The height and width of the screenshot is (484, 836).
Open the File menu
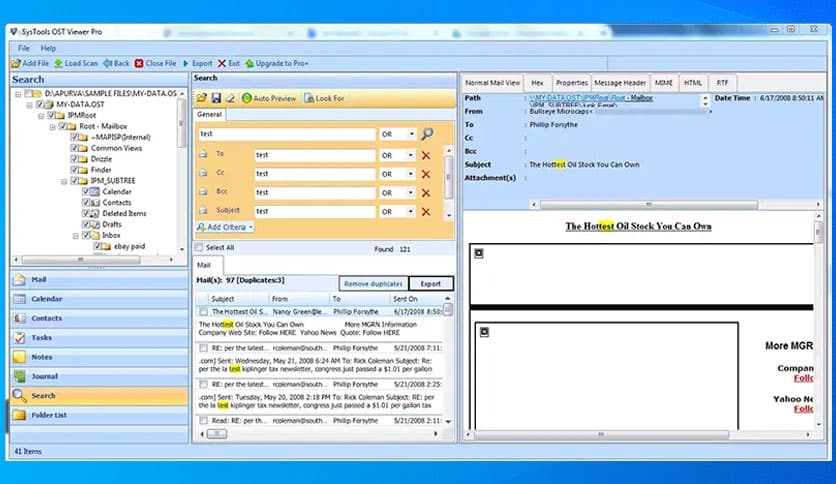(x=24, y=48)
